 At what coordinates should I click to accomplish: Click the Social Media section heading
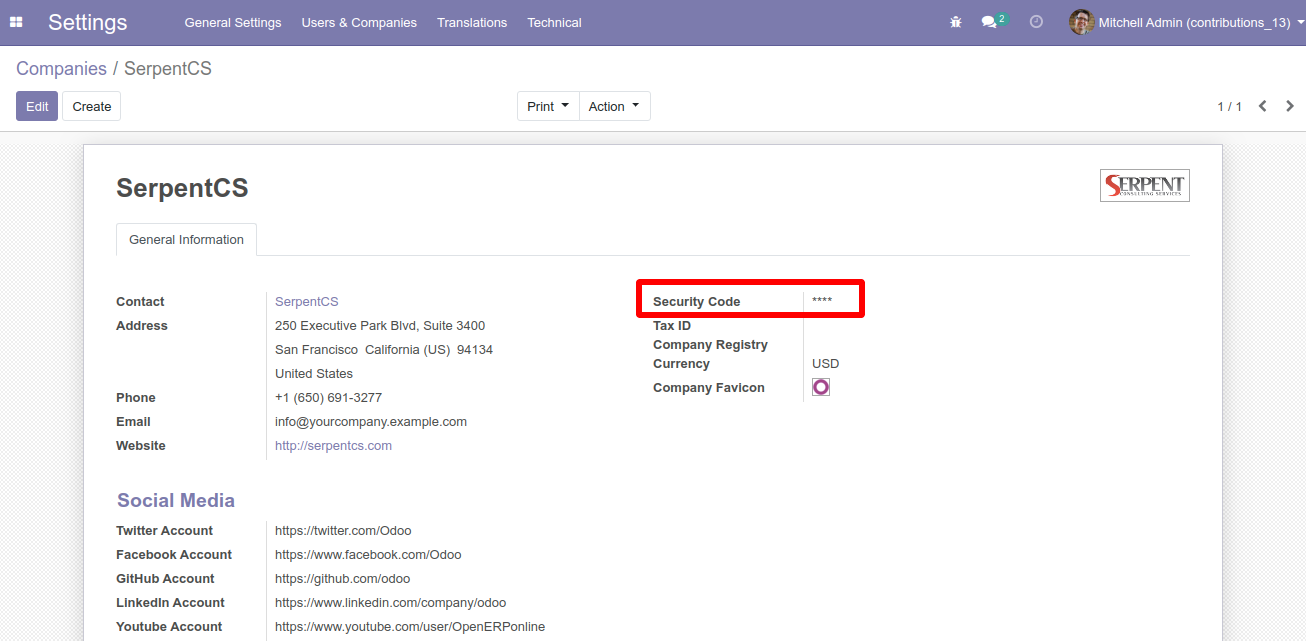pyautogui.click(x=176, y=501)
